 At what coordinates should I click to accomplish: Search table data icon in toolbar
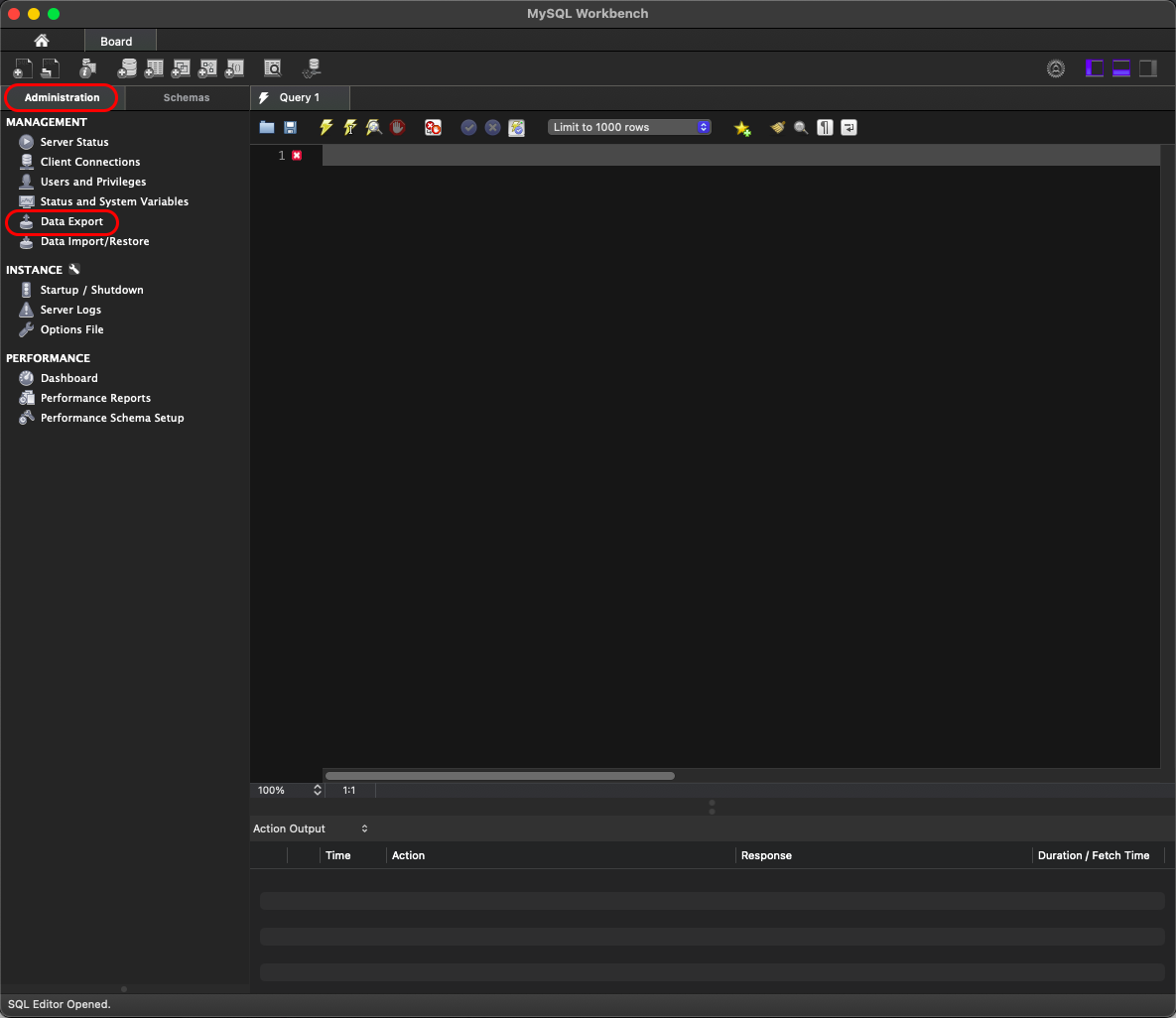(272, 68)
